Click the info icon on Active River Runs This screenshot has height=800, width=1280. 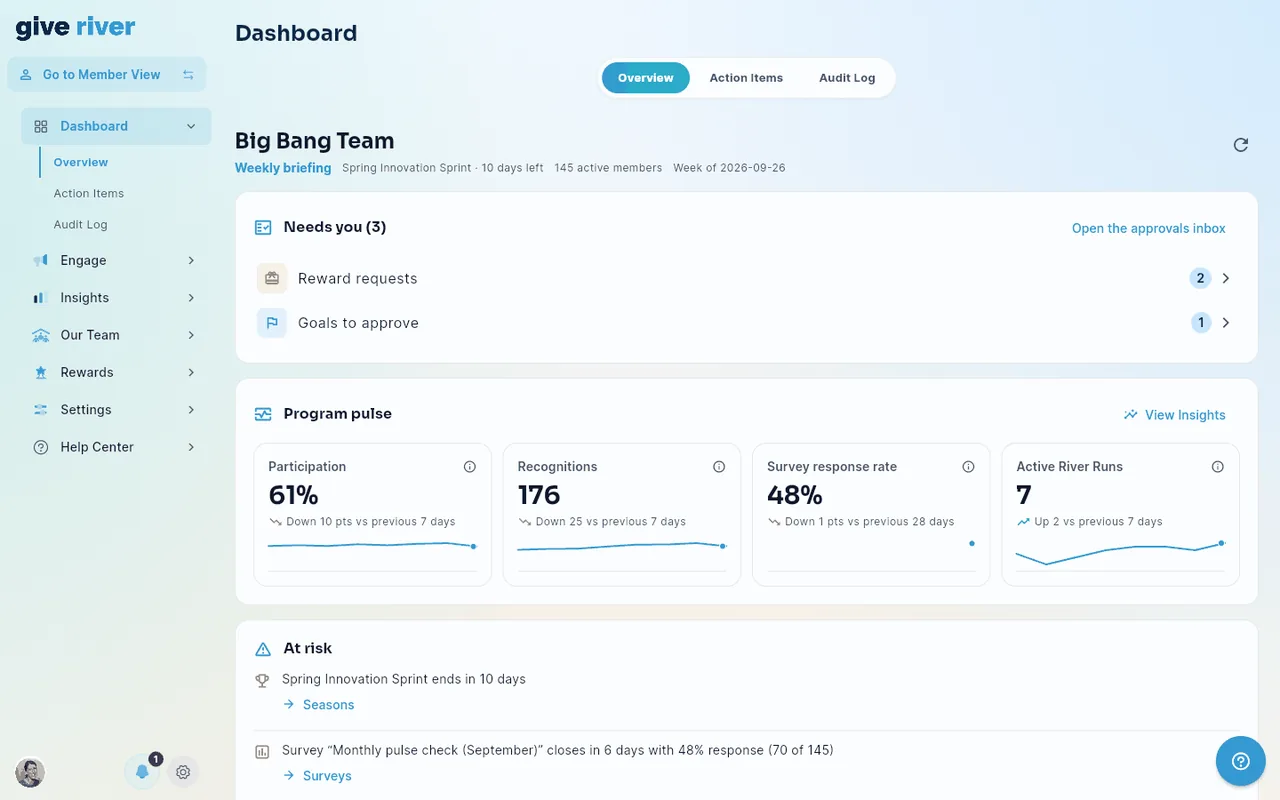1218,467
